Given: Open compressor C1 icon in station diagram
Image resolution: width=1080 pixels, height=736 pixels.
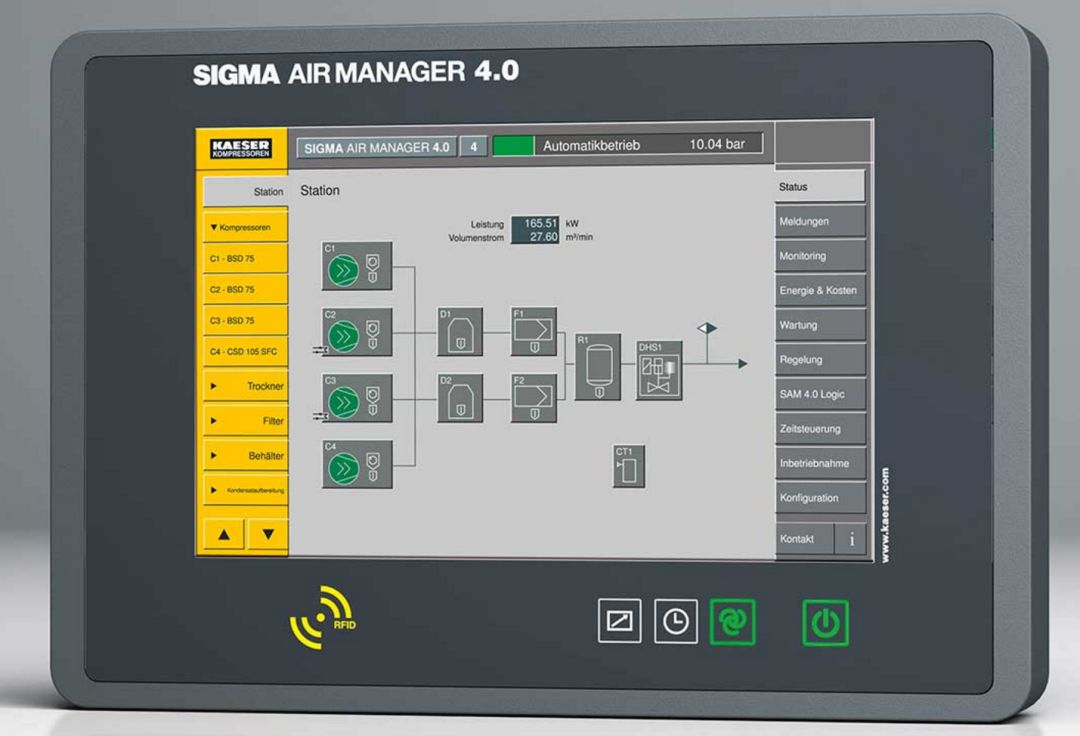Looking at the screenshot, I should point(357,266).
